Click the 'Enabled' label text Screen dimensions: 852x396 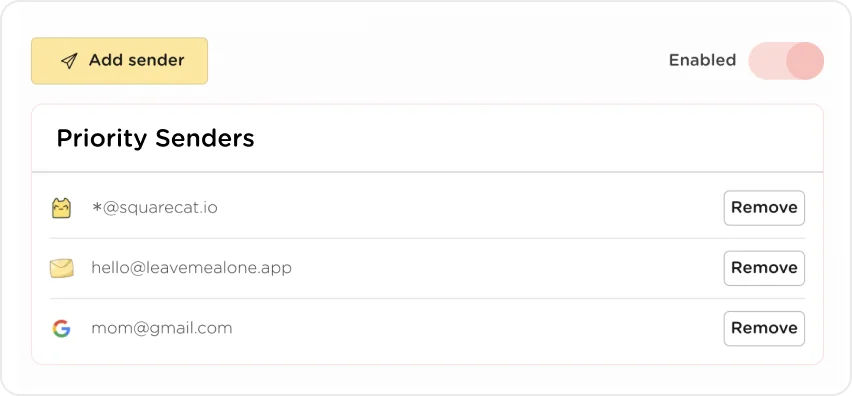pos(702,60)
